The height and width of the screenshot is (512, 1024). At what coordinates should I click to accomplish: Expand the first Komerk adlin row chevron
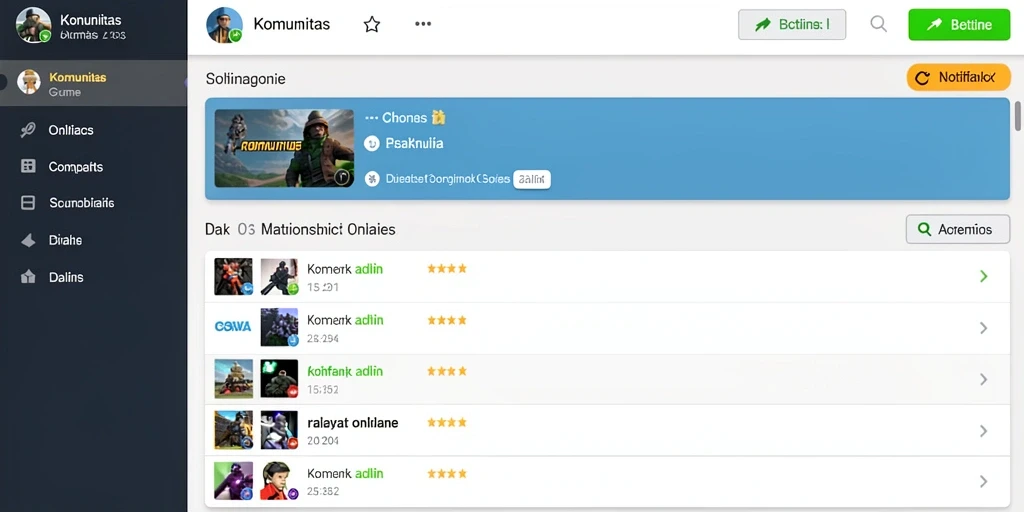click(984, 277)
